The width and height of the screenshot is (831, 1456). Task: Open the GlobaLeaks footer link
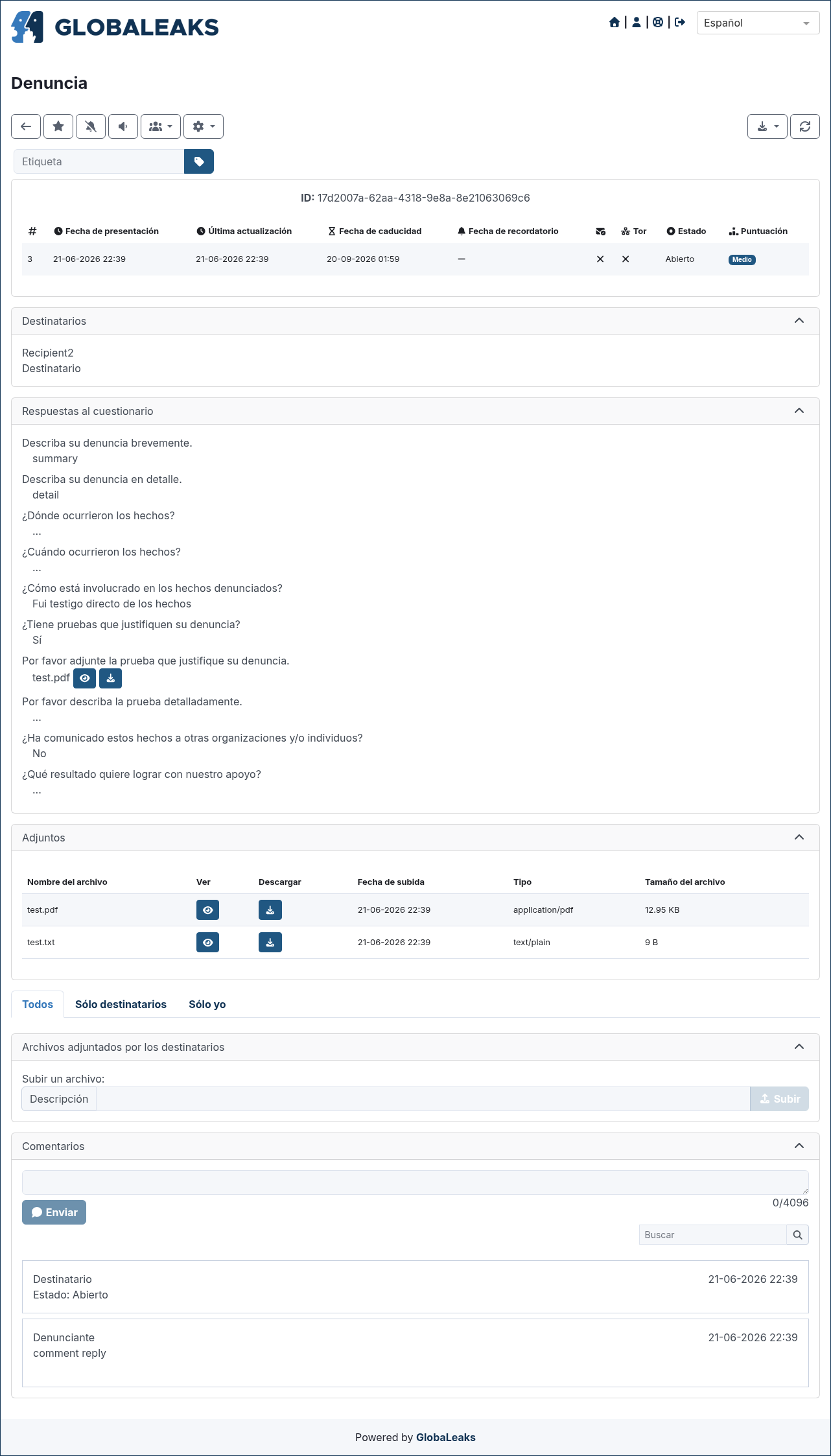(446, 1437)
